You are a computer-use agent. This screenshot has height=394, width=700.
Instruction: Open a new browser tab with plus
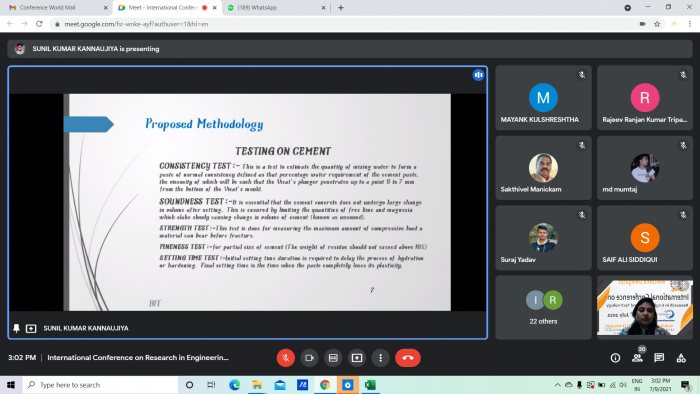341,8
